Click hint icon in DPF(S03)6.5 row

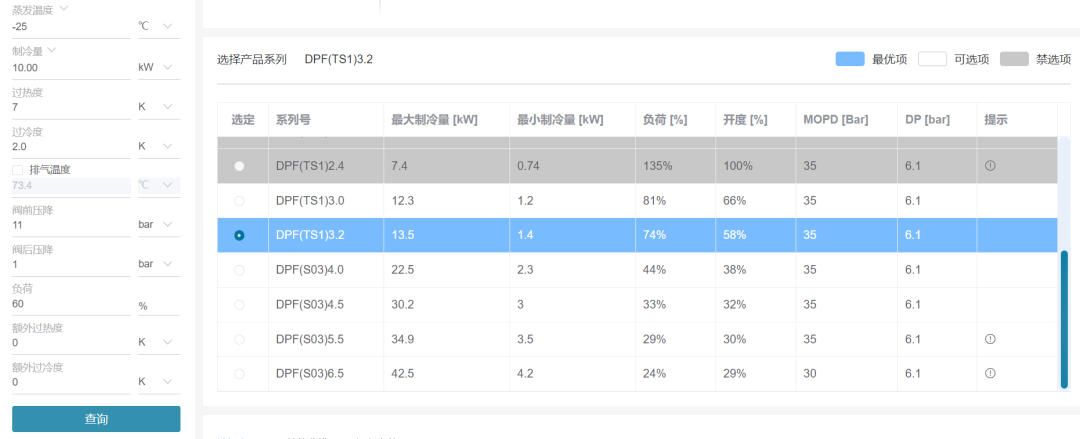point(990,374)
